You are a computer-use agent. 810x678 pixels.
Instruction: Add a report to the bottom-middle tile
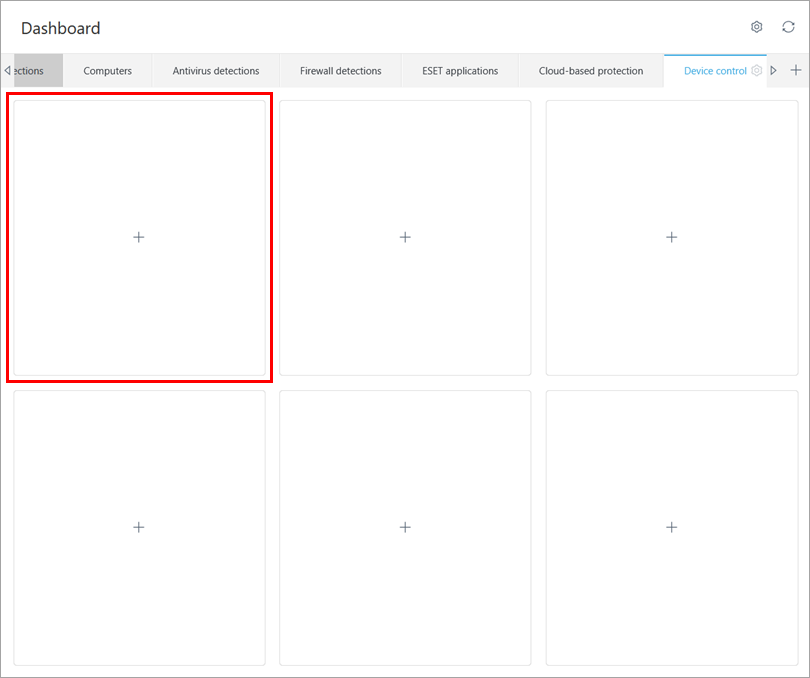[x=405, y=527]
